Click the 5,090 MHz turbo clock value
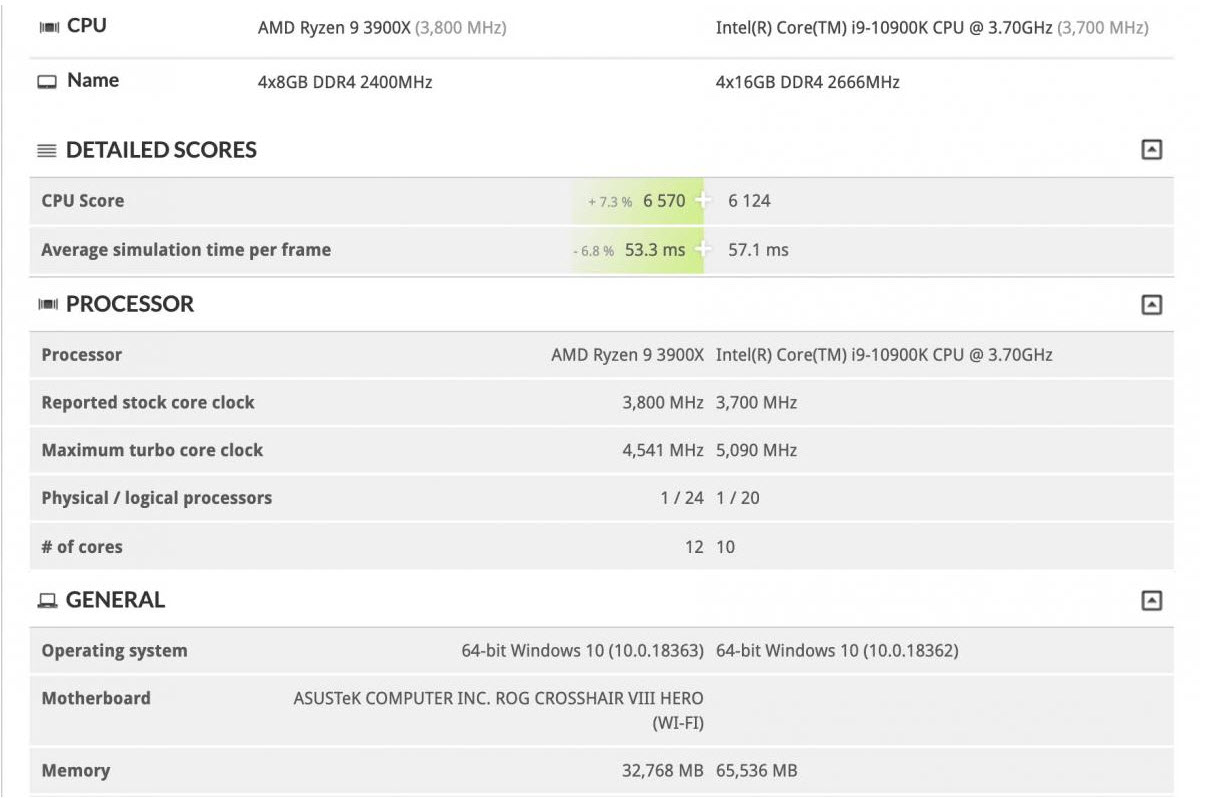Image resolution: width=1207 pixels, height=798 pixels. pyautogui.click(x=757, y=451)
